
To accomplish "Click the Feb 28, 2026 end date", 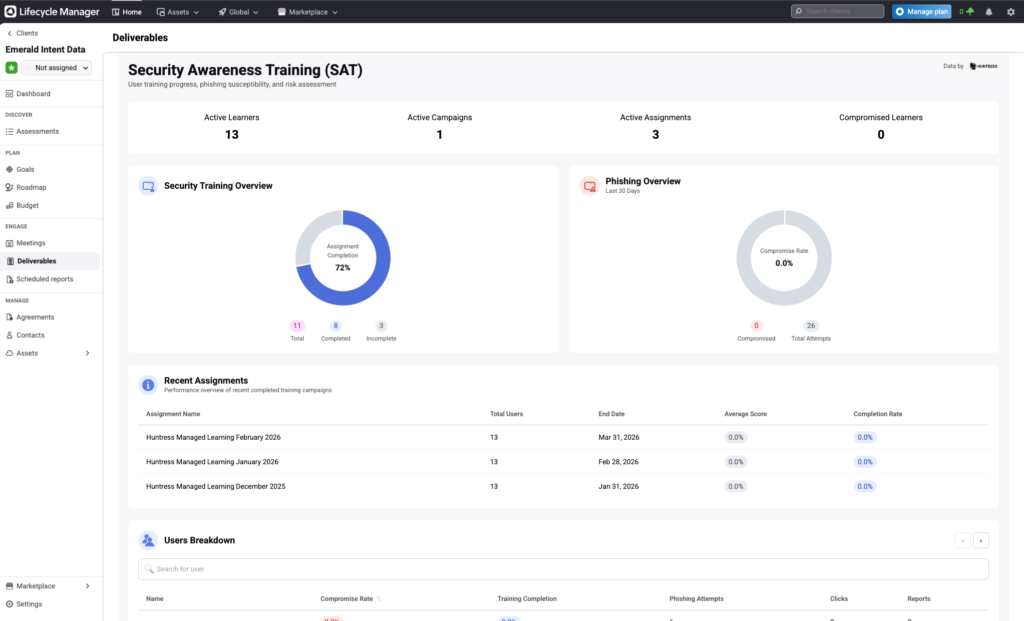I will tap(617, 462).
